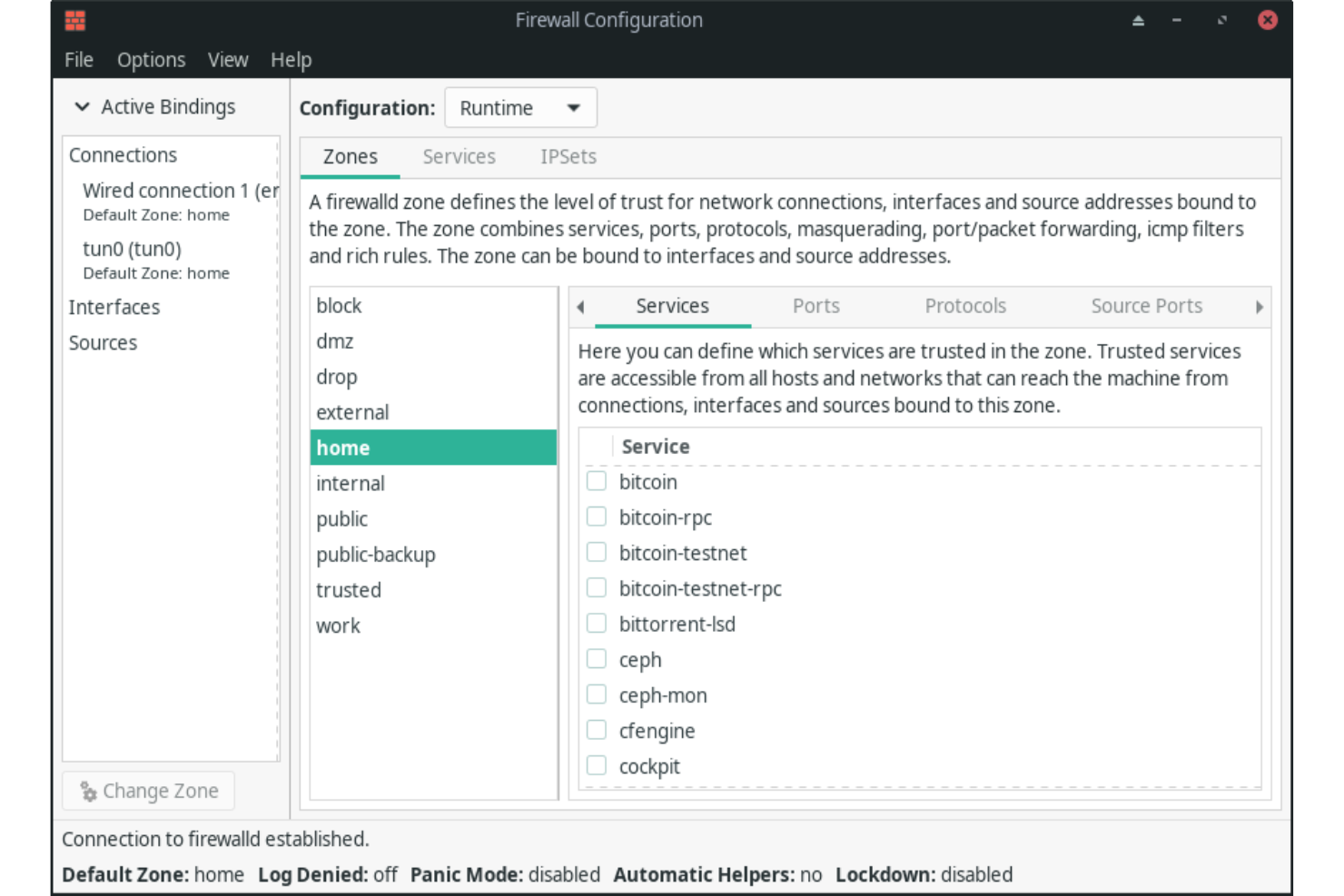Image resolution: width=1344 pixels, height=896 pixels.
Task: Click the keep-above arrow icon in title bar
Action: [1138, 20]
